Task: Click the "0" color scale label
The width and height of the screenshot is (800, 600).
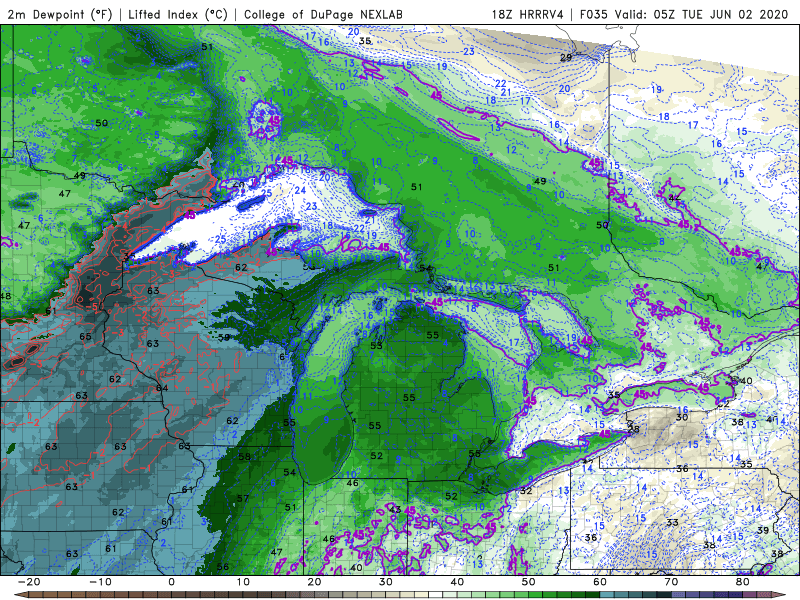Action: pos(171,582)
